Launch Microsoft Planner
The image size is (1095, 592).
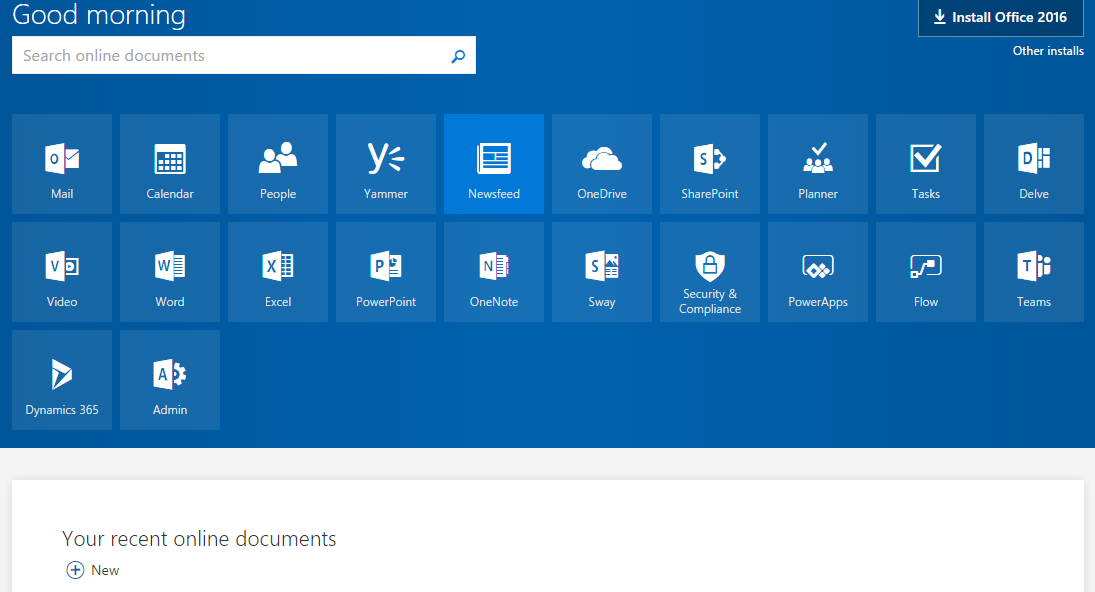[817, 164]
